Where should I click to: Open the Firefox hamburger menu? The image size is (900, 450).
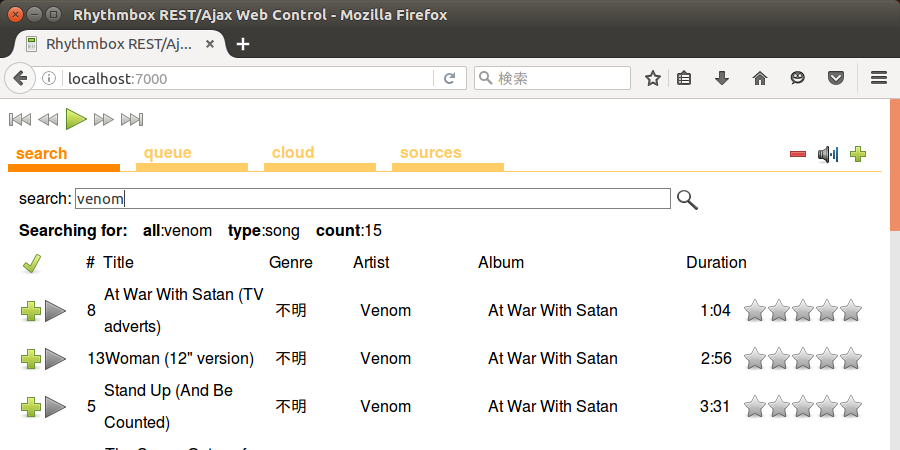879,78
